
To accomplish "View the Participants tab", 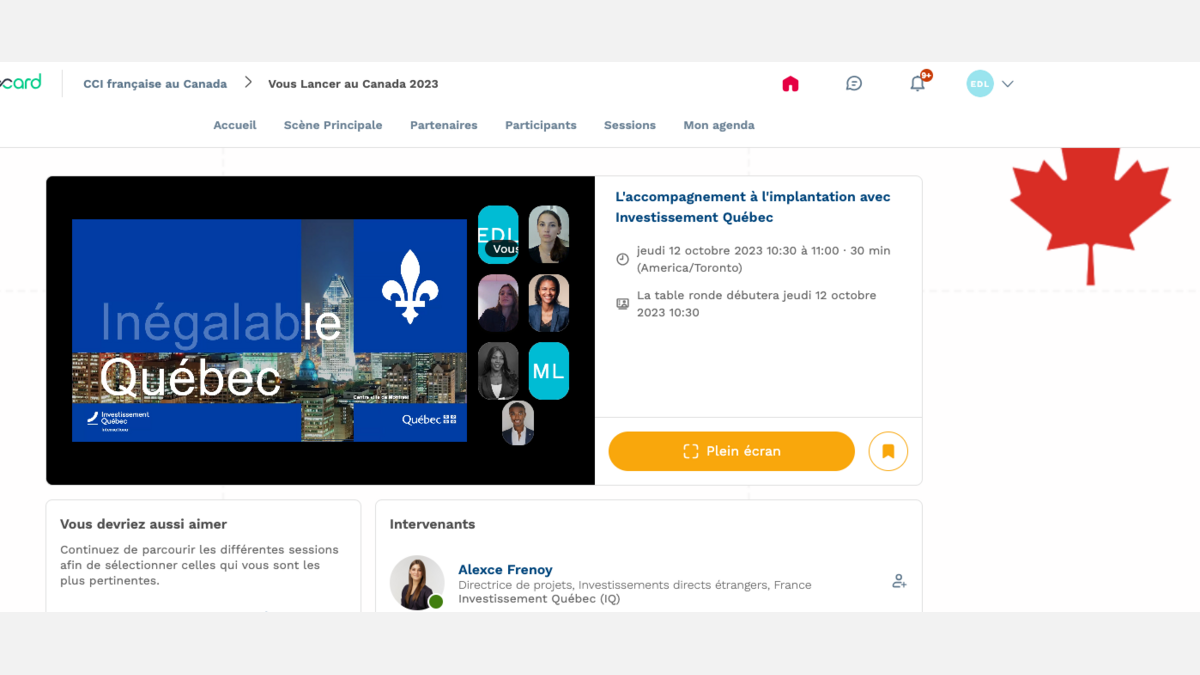I will pos(541,125).
